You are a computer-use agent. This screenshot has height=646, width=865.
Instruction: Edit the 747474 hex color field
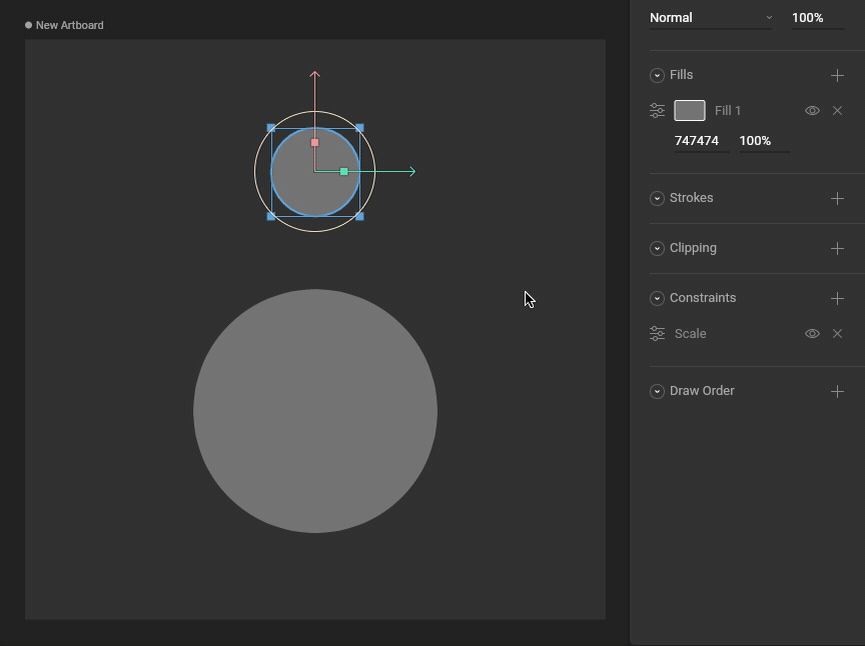pos(697,141)
